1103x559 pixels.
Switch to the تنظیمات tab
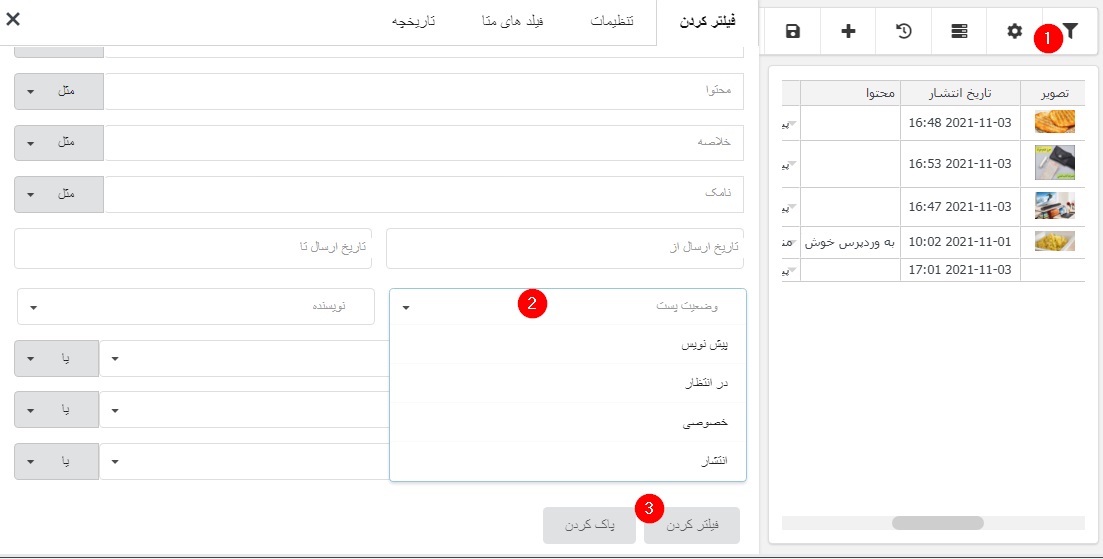612,21
